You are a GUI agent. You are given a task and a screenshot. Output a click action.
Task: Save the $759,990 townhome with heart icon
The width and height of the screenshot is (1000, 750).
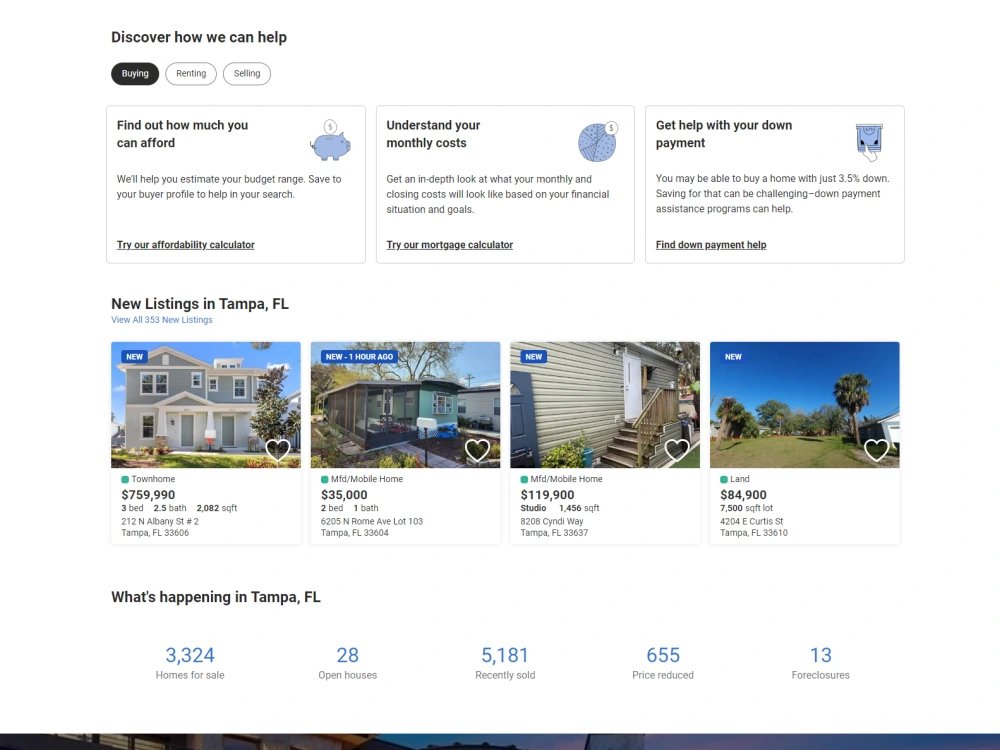click(x=277, y=450)
